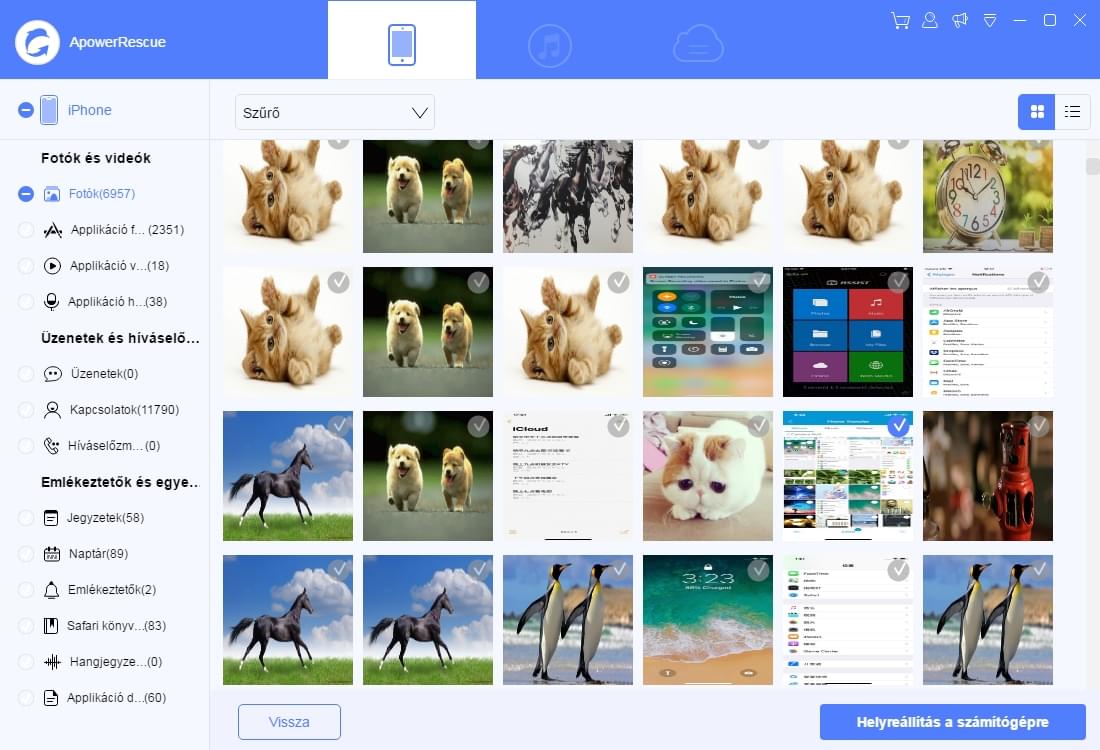Select the Naptár(89) category icon
Screen dimensions: 1100x750
[x=52, y=554]
